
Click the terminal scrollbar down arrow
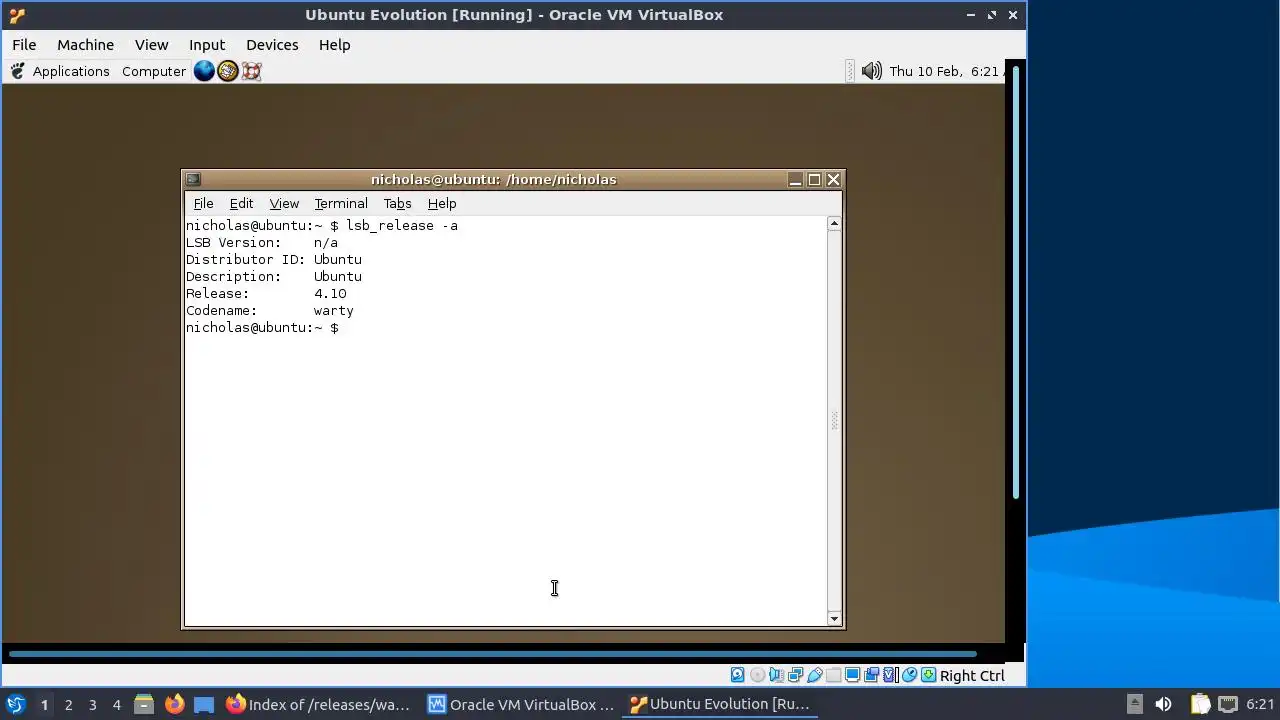834,619
